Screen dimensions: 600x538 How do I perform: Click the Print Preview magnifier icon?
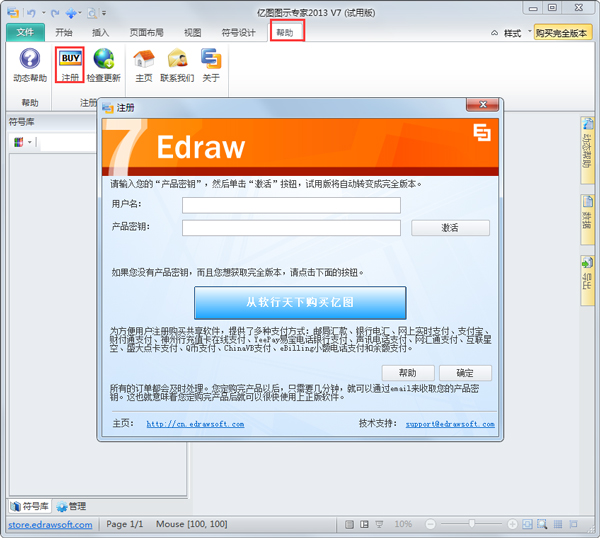point(92,13)
